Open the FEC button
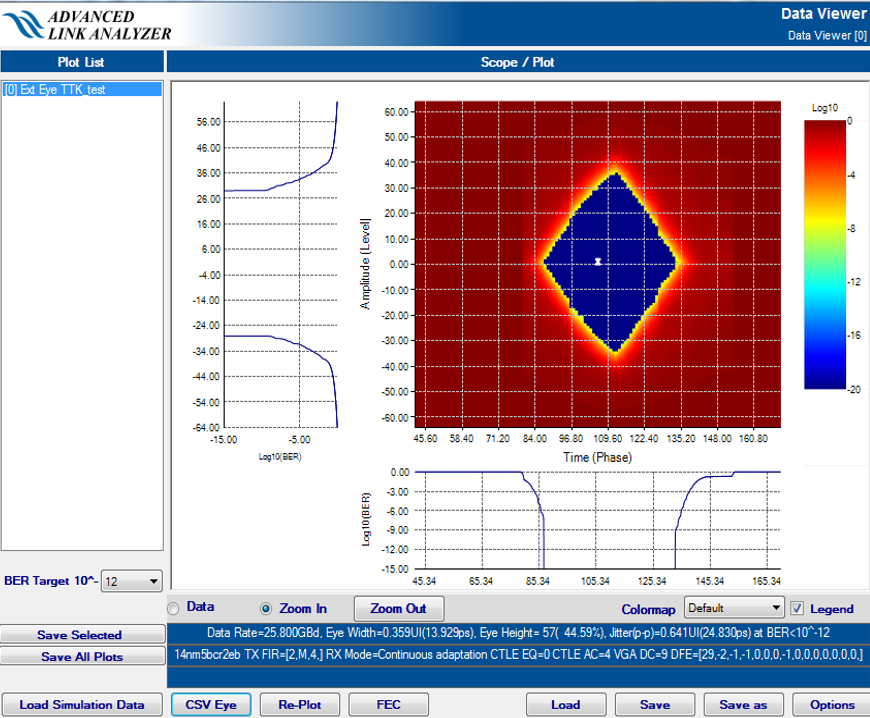The height and width of the screenshot is (718, 870). pyautogui.click(x=388, y=705)
